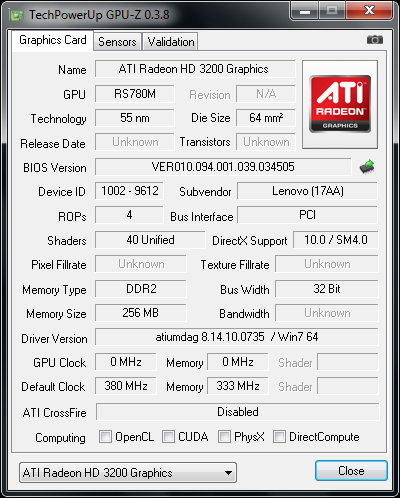Select the Name field ATI Radeon HD 3200

click(x=195, y=69)
